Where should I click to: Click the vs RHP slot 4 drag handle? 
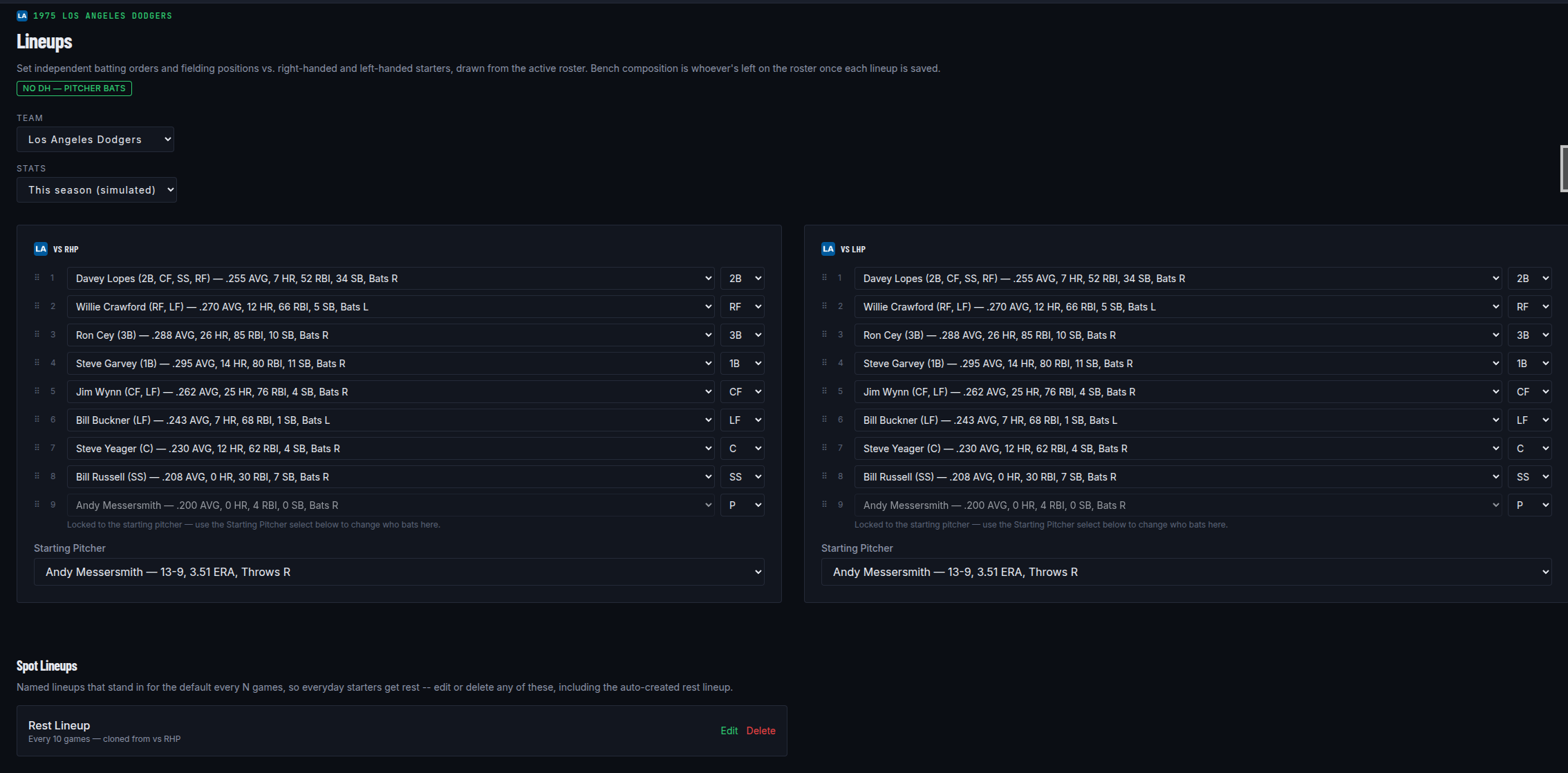coord(37,363)
